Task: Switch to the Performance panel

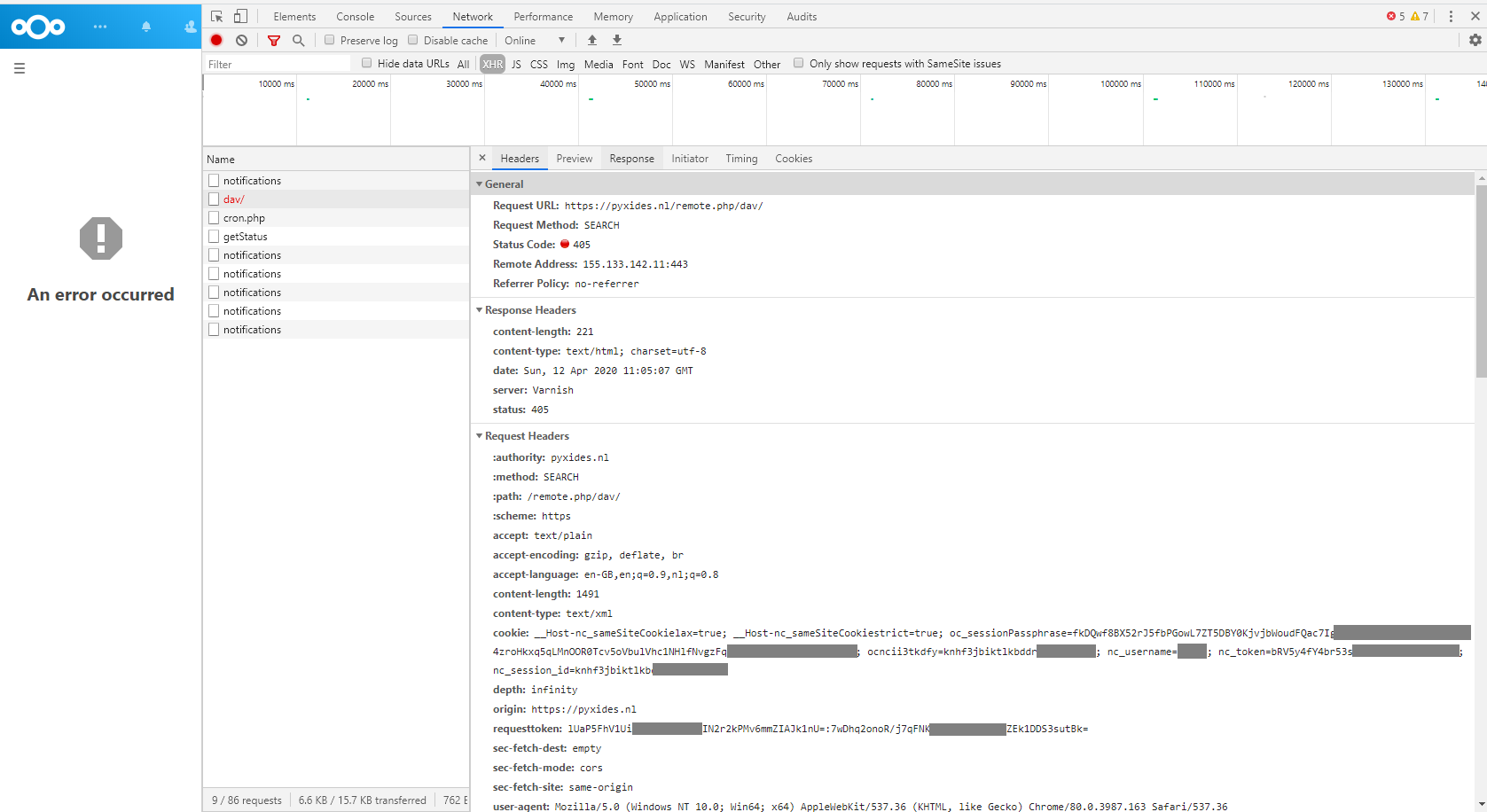Action: click(x=544, y=17)
